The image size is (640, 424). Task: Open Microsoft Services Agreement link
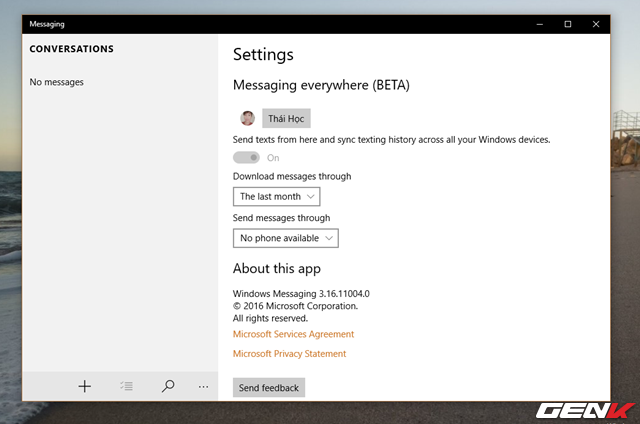click(293, 334)
